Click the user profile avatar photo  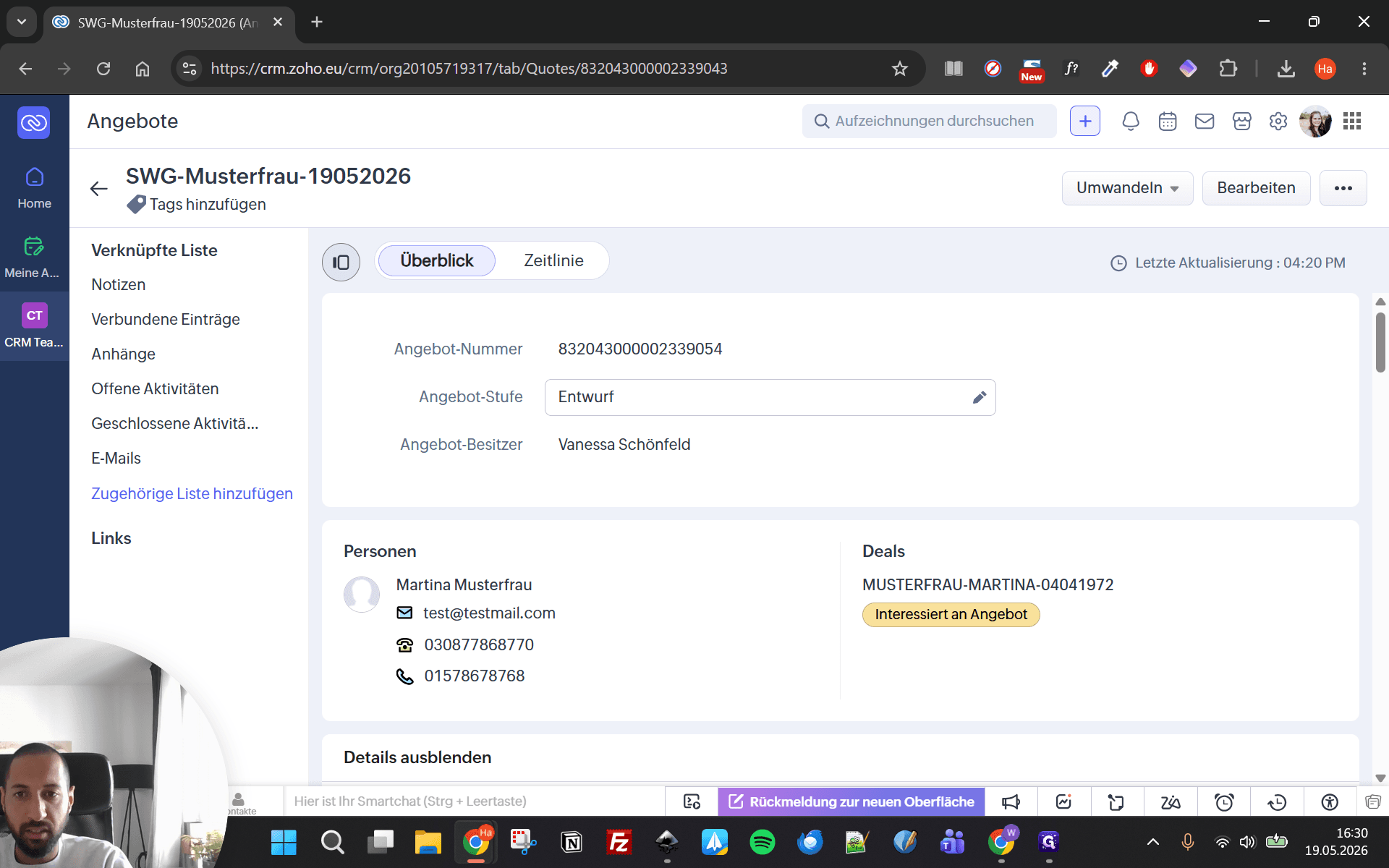coord(1315,122)
